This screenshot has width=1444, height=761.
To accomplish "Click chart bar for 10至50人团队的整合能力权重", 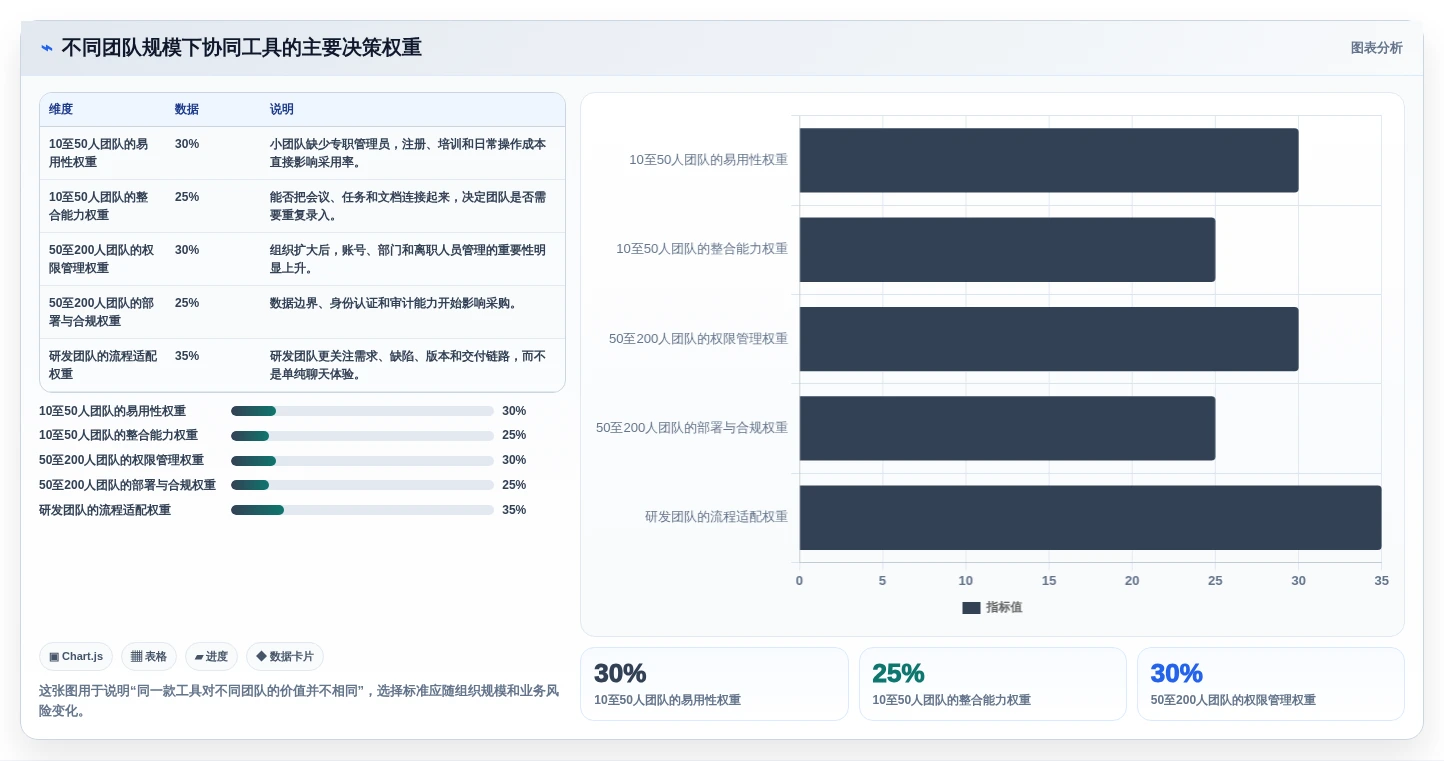I will tap(1007, 249).
